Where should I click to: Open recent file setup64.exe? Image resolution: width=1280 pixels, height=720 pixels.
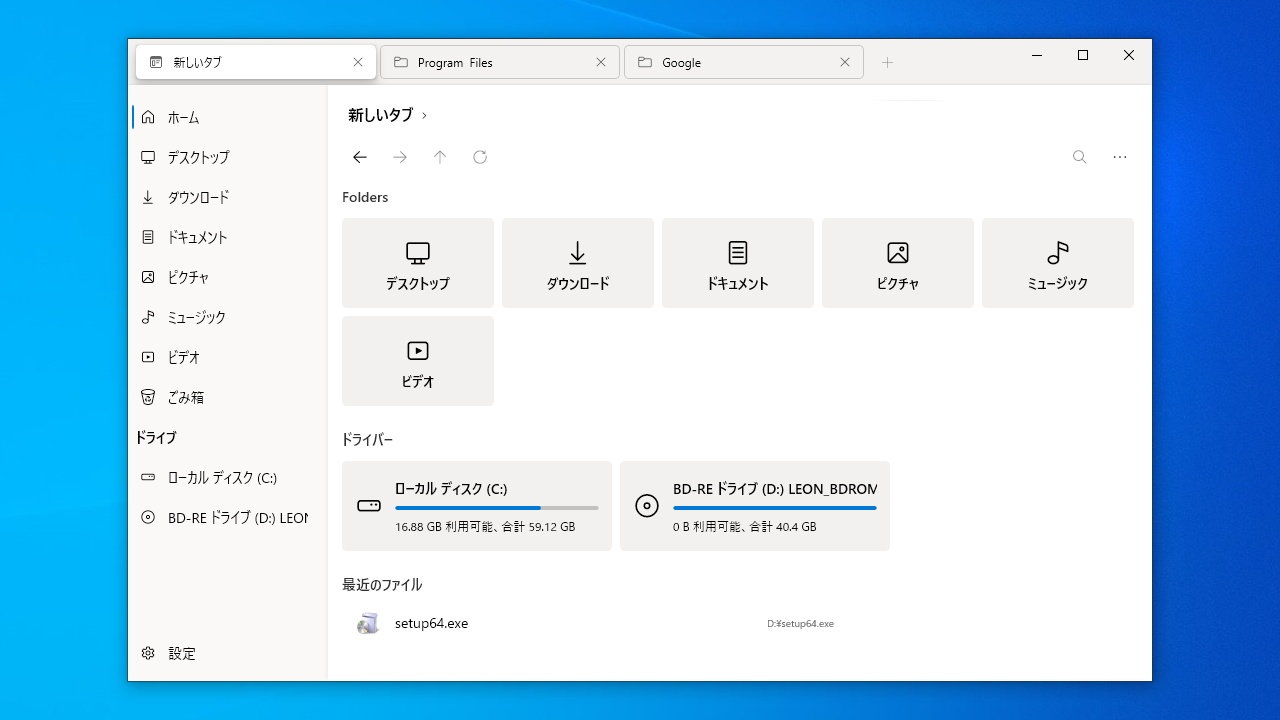738,623
